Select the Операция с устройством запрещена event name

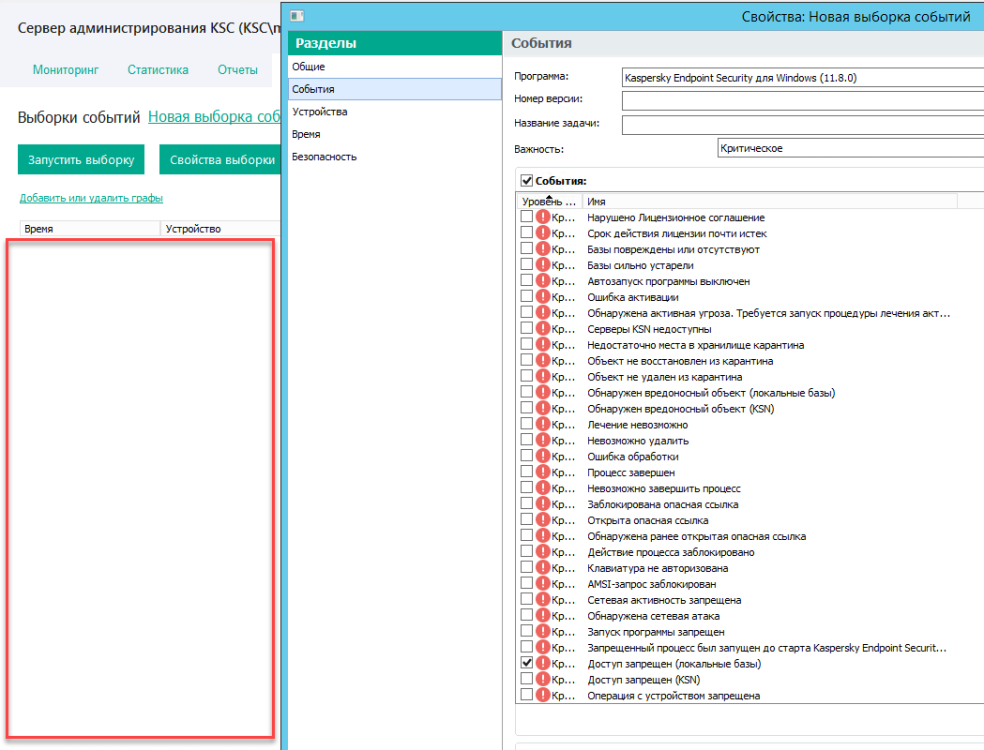click(x=673, y=696)
